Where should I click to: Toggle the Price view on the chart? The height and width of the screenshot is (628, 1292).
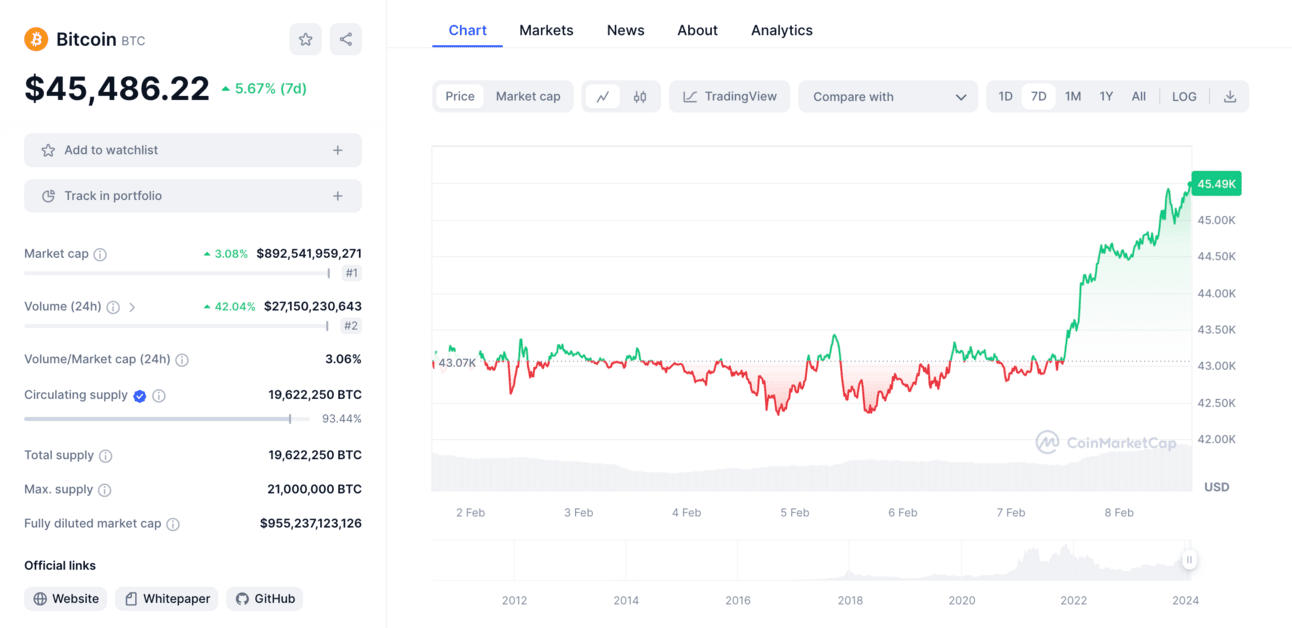pos(460,96)
